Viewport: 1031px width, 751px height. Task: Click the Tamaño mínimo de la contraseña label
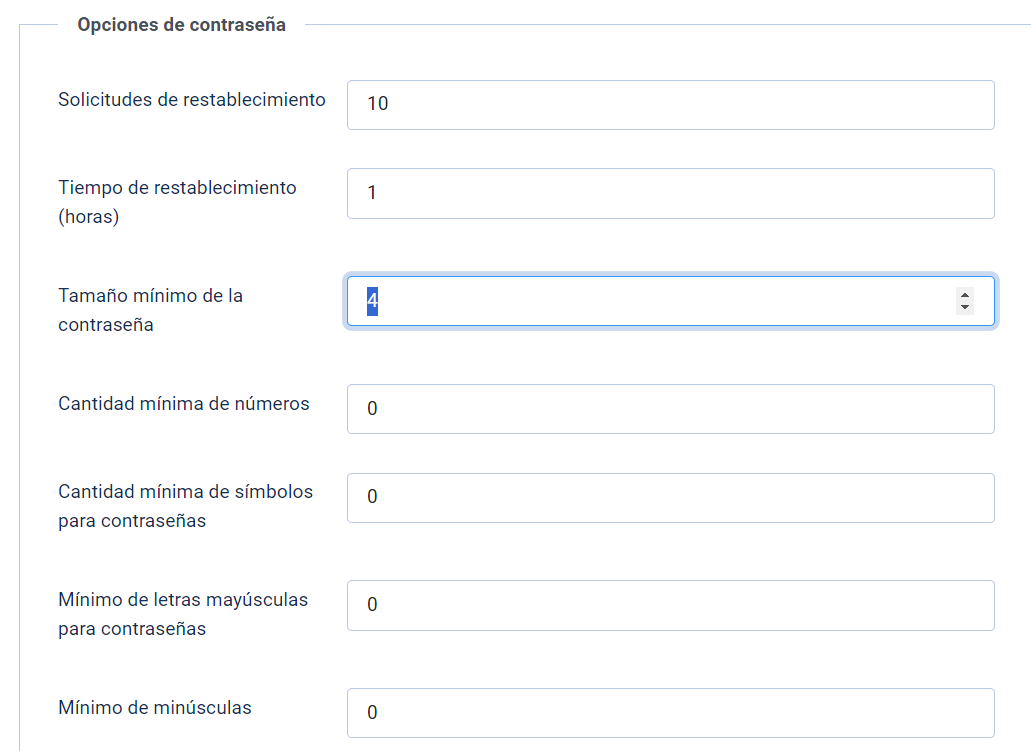(x=151, y=310)
